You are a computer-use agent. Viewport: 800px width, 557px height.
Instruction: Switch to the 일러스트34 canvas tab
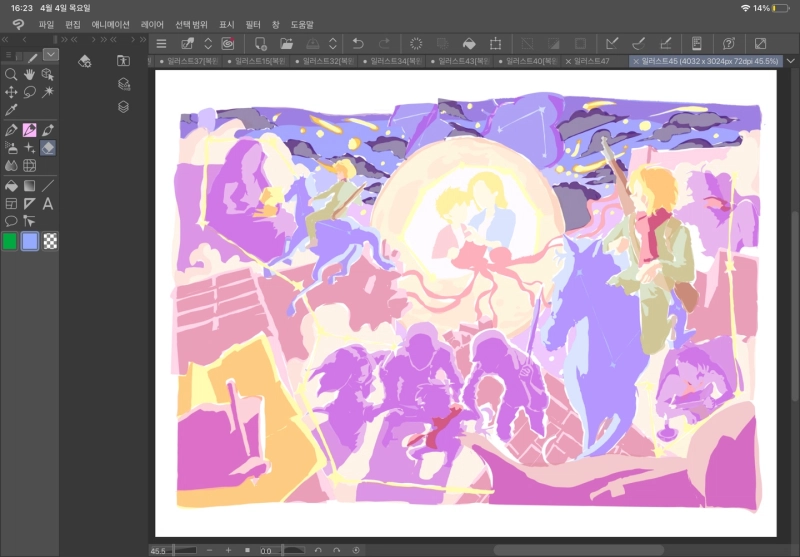395,61
